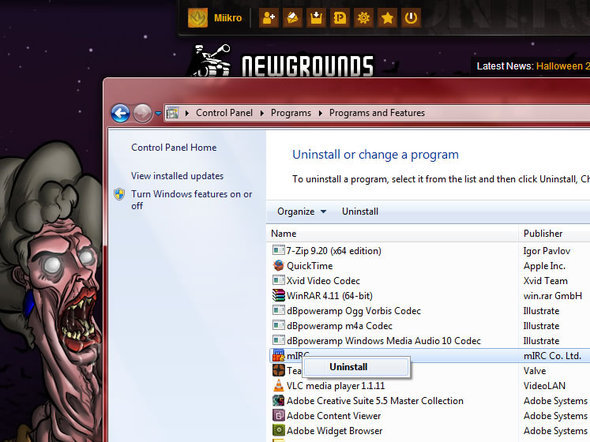Open Turn Windows features on or off
Viewport: 590px width, 442px height.
point(191,200)
